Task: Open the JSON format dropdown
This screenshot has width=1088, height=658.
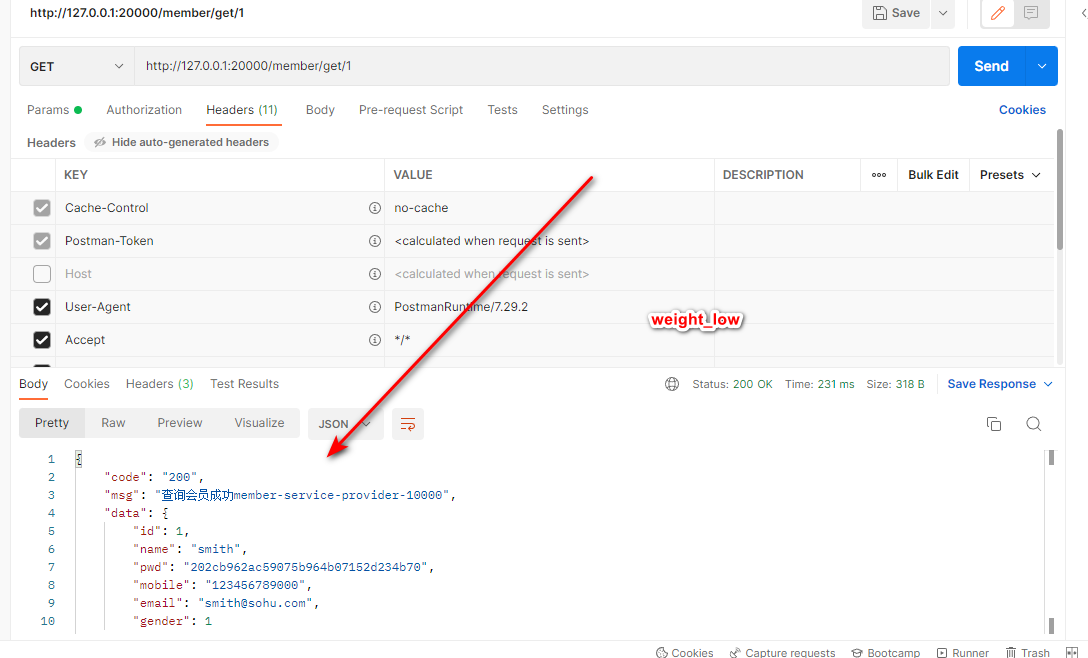Action: 345,424
